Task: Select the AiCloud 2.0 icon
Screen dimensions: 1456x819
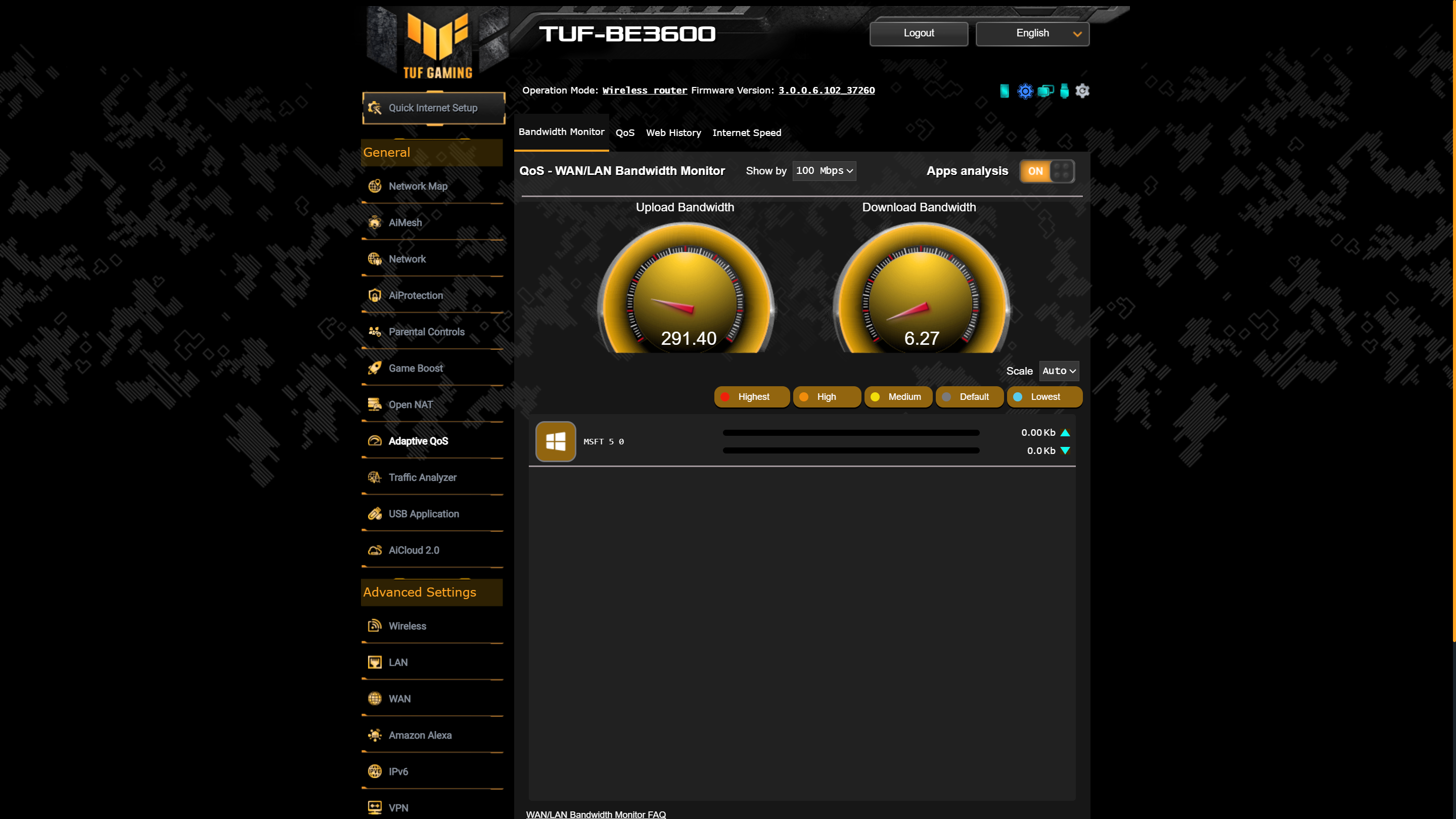Action: 376,550
